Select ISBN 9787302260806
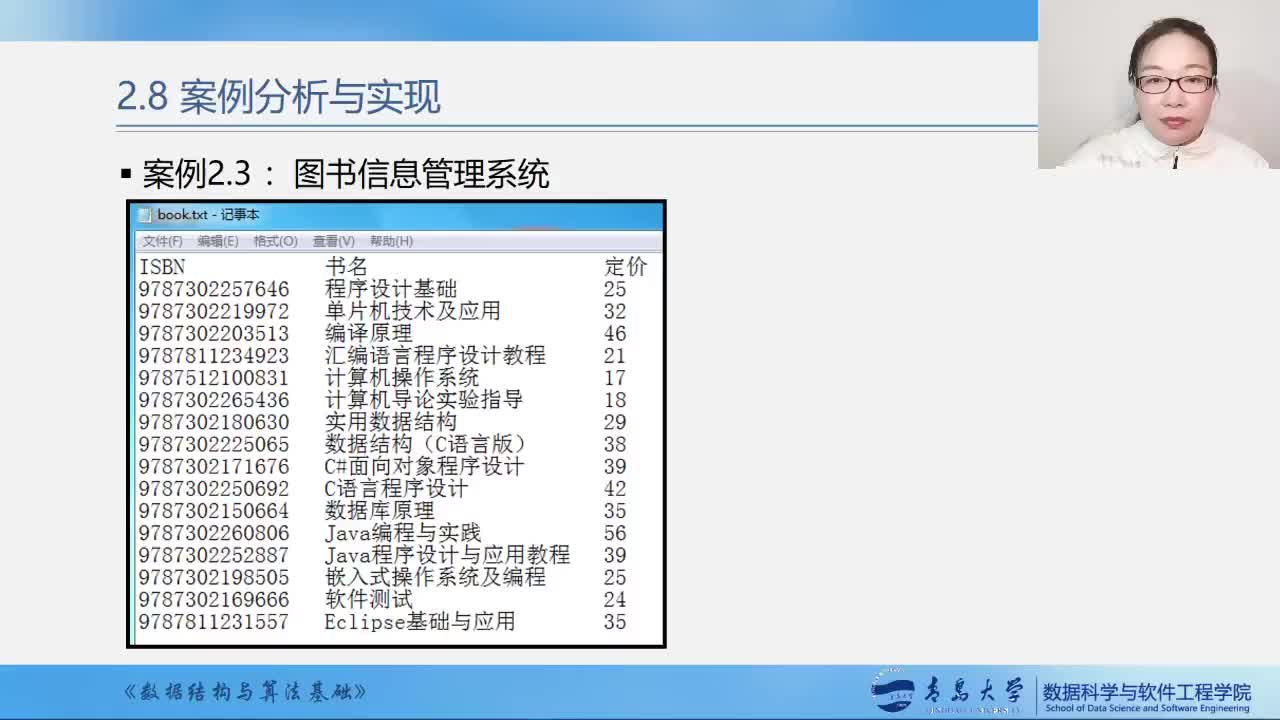The height and width of the screenshot is (720, 1280). pyautogui.click(x=214, y=533)
